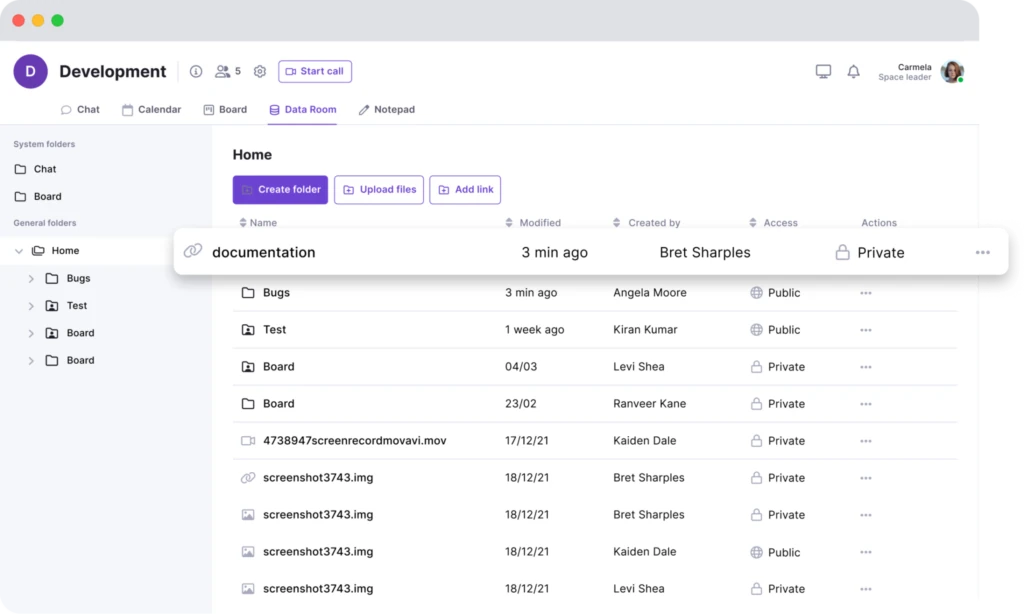Click the Upload files button
This screenshot has height=614, width=1024.
[x=379, y=189]
